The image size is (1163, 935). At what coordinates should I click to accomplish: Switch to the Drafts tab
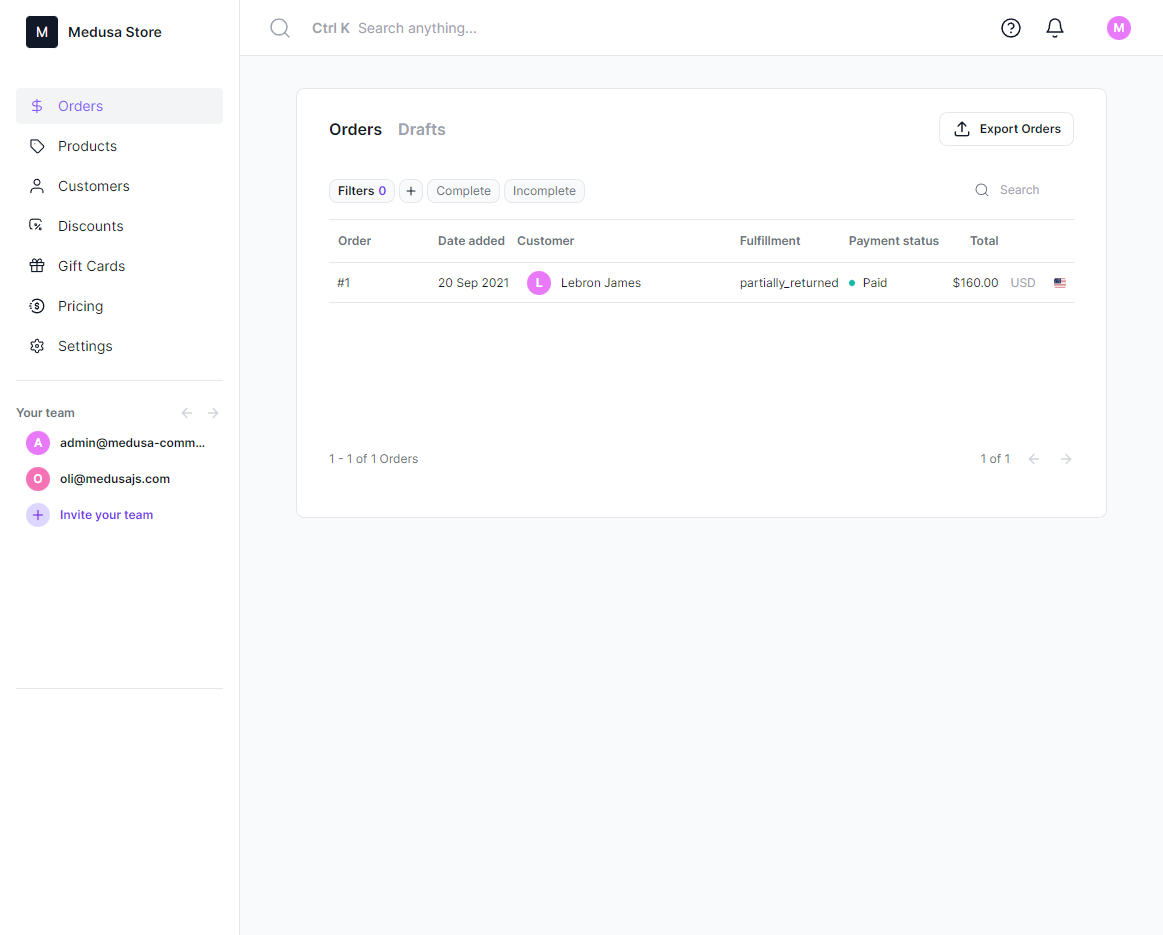(421, 130)
